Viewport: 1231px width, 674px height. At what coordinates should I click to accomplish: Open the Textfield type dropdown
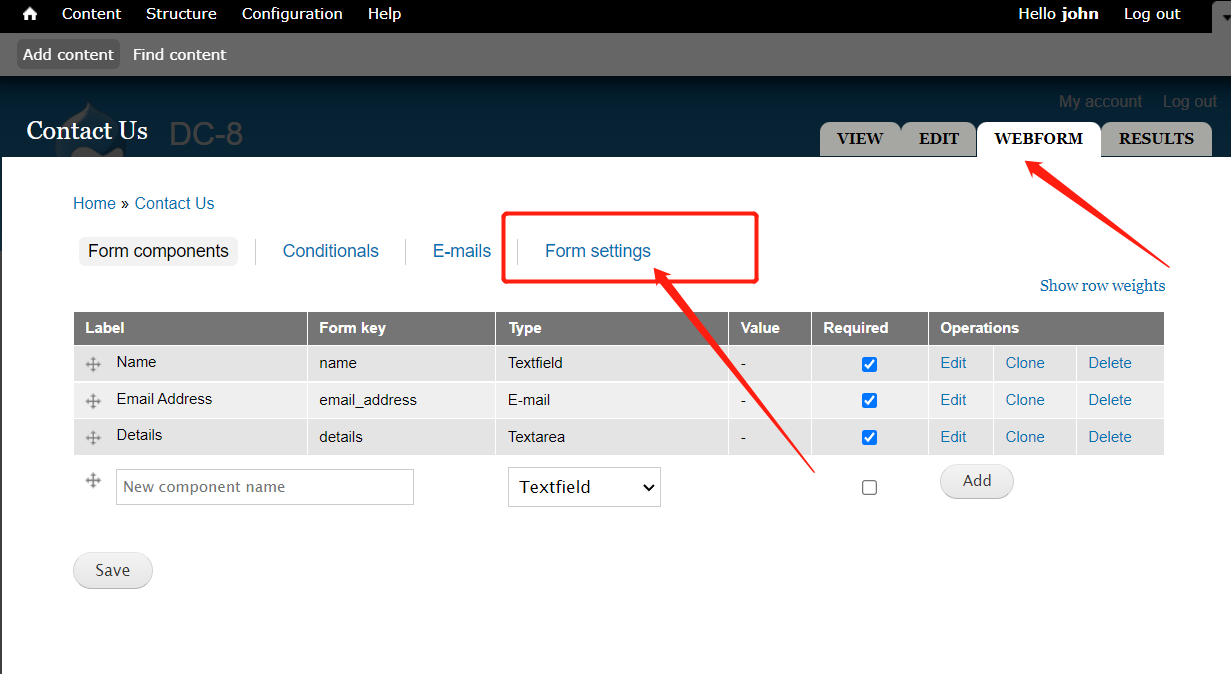(x=584, y=487)
